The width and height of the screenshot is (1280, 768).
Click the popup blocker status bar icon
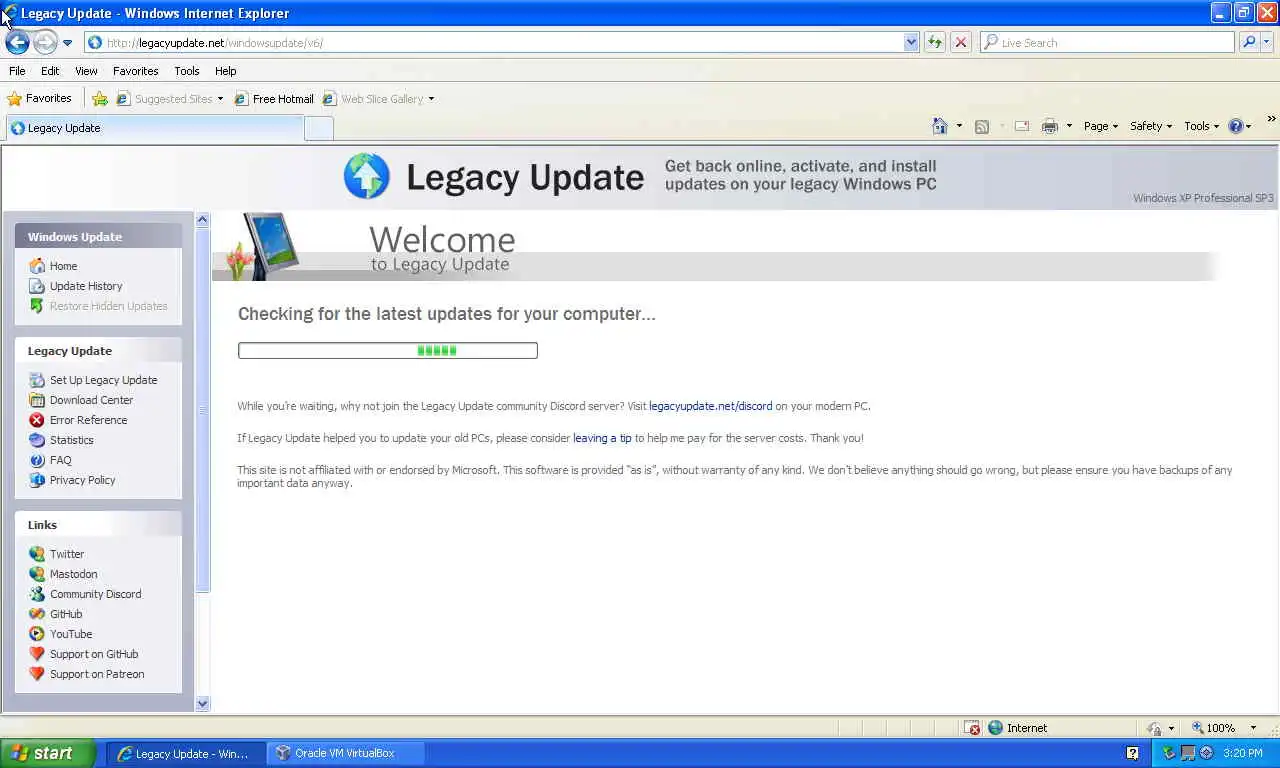tap(972, 728)
